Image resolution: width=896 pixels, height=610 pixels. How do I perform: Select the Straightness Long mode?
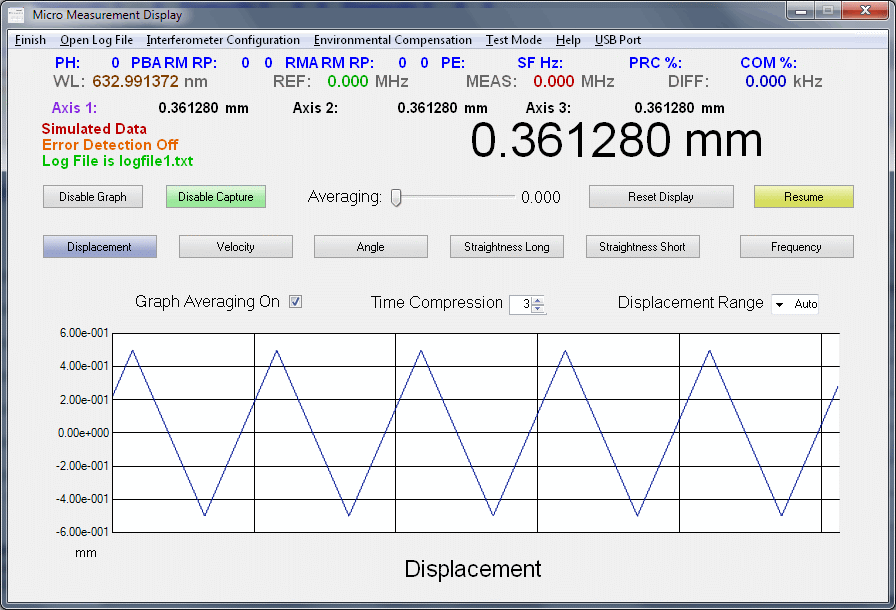point(507,247)
